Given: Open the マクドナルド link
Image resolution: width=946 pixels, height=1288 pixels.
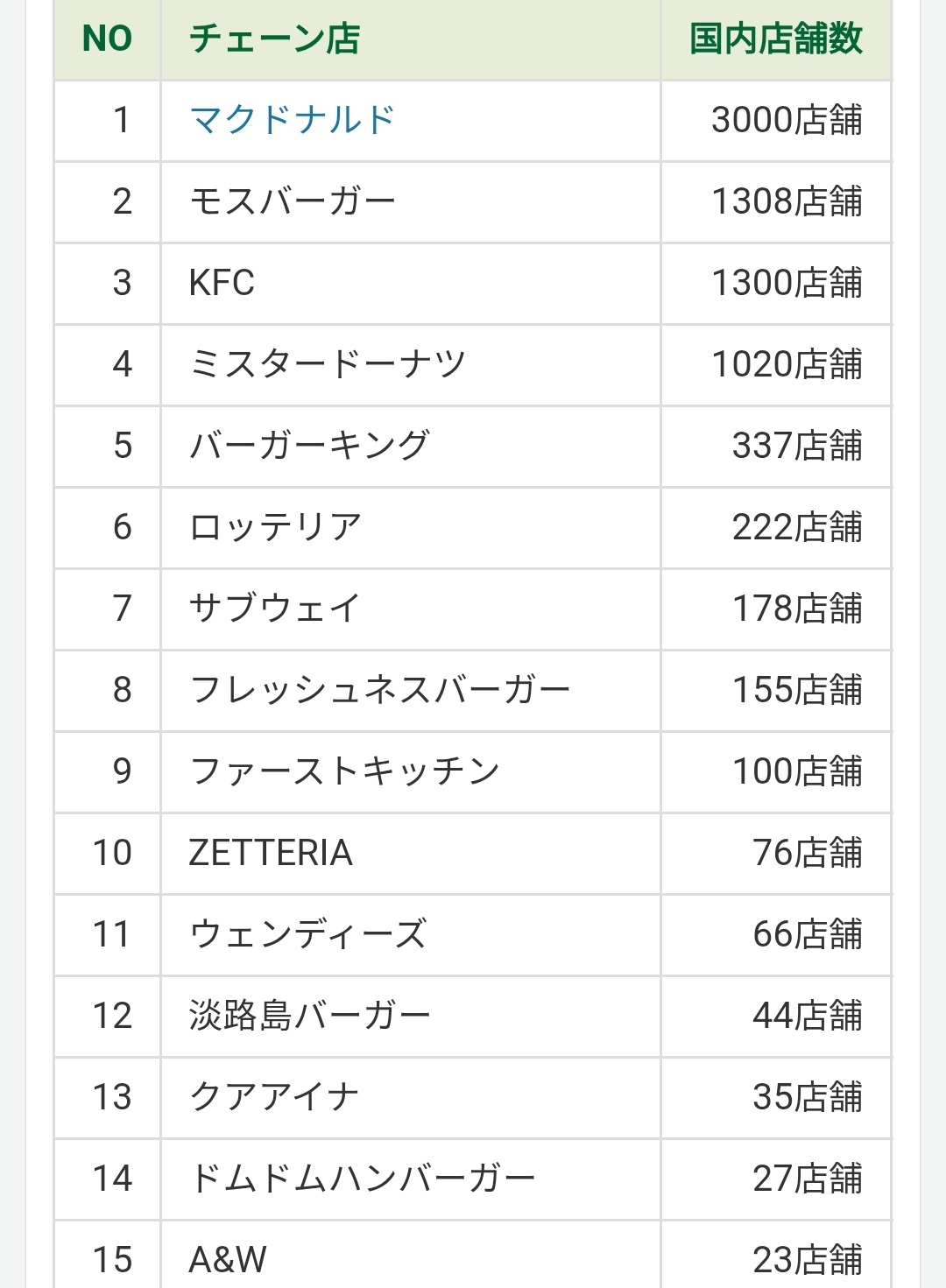Looking at the screenshot, I should (292, 120).
